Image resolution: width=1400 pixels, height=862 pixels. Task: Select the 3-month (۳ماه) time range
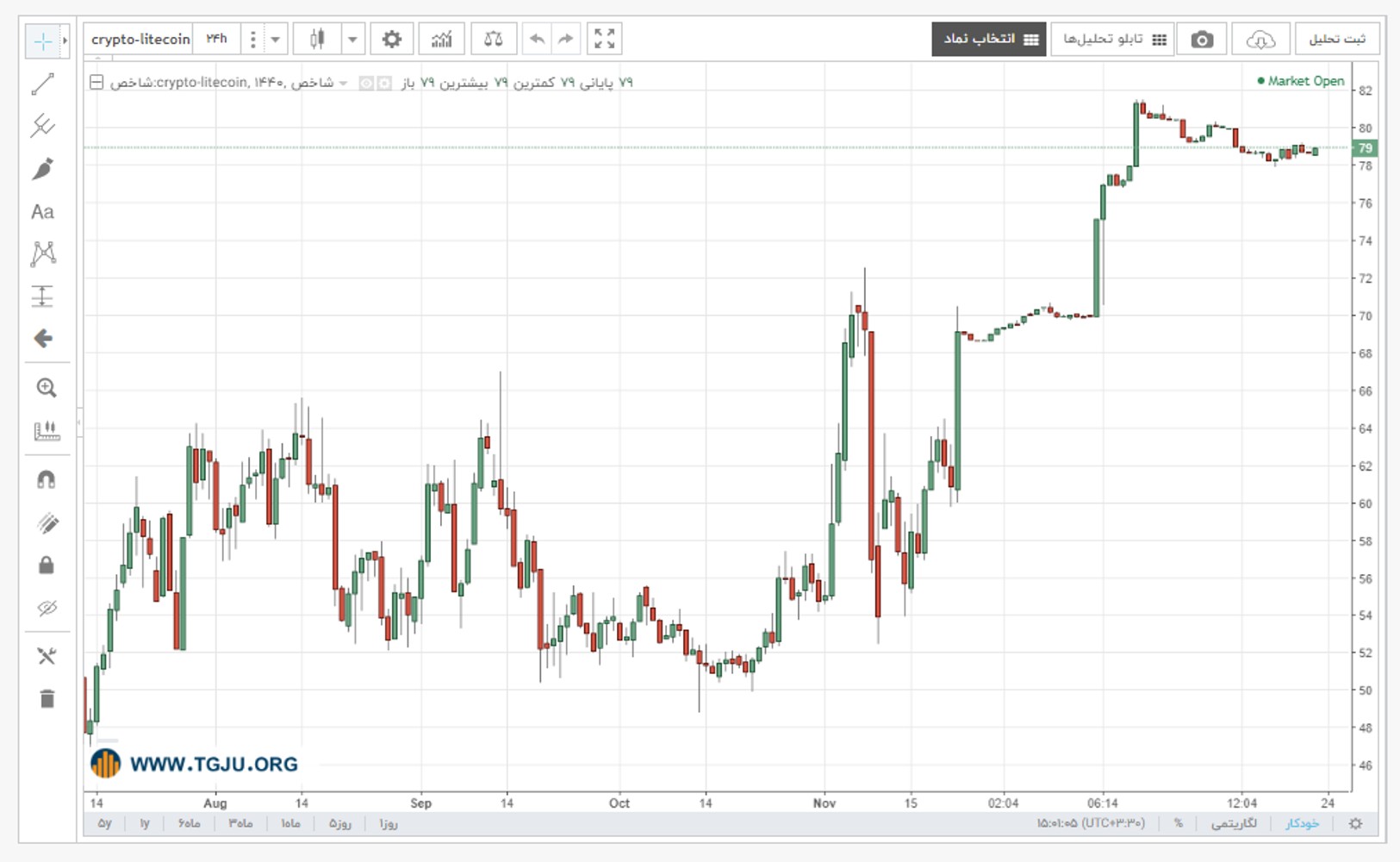[240, 823]
